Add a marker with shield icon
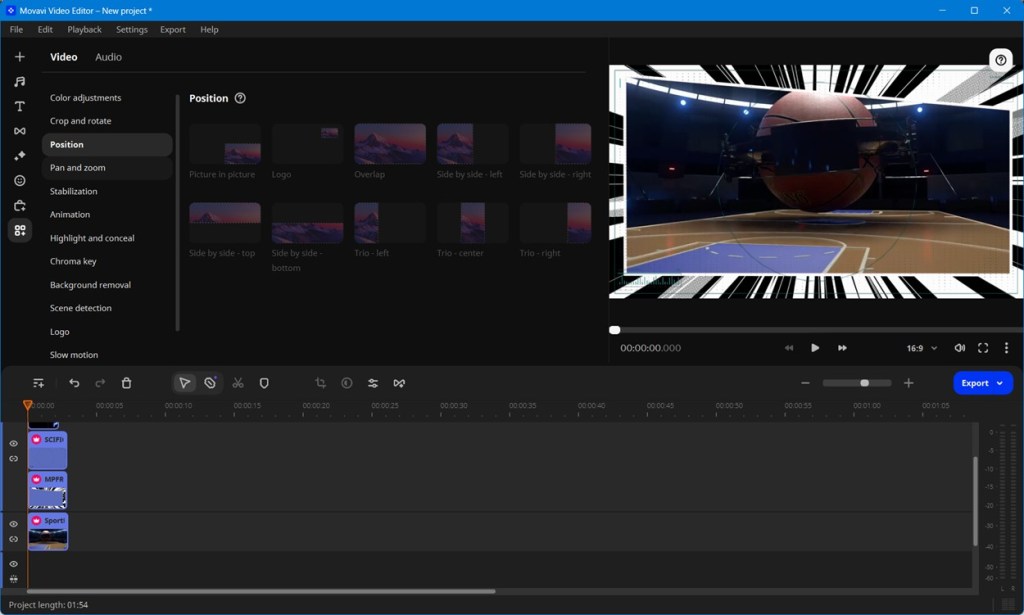This screenshot has height=615, width=1024. [264, 383]
